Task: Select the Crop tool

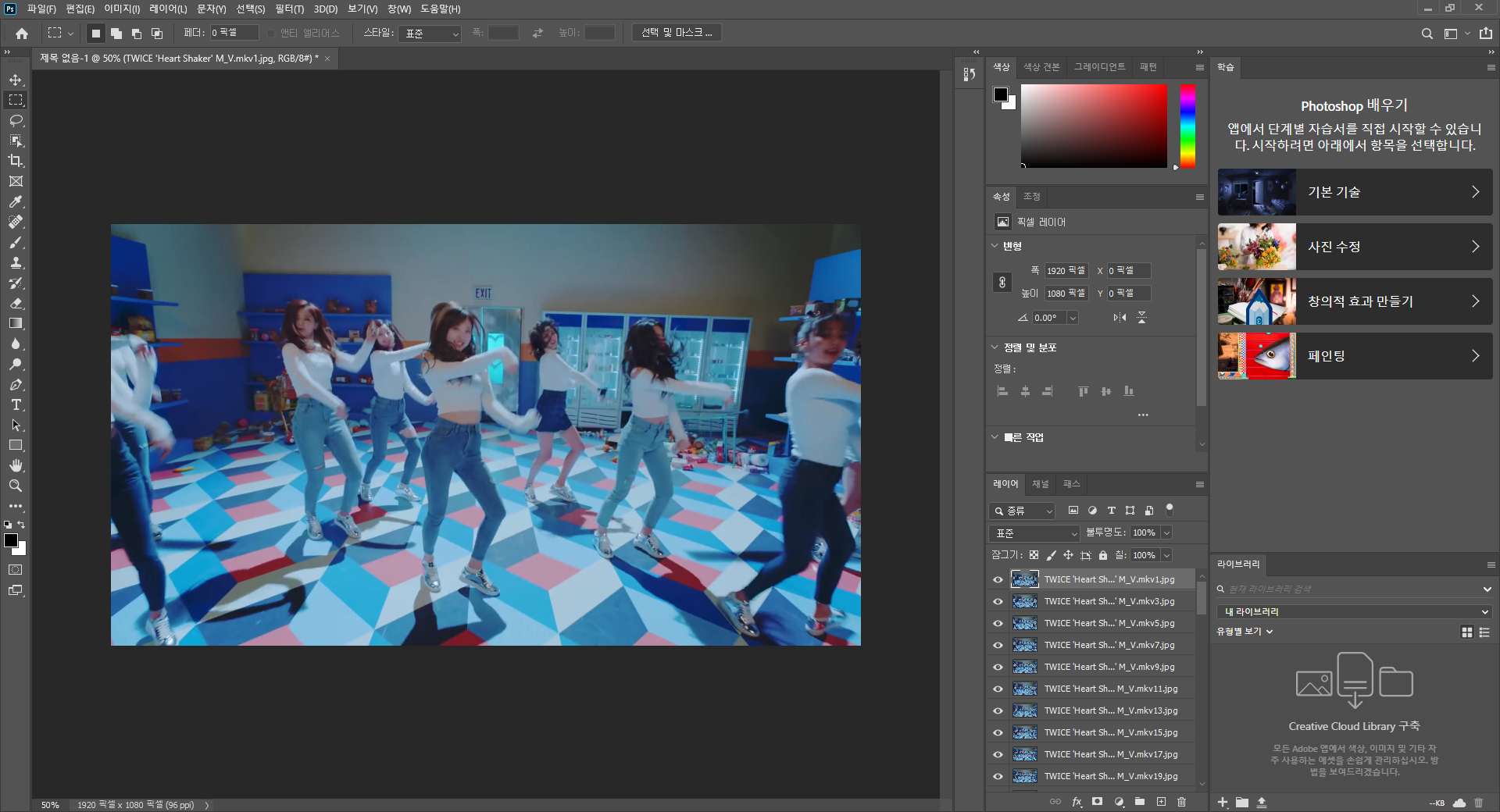Action: (16, 161)
